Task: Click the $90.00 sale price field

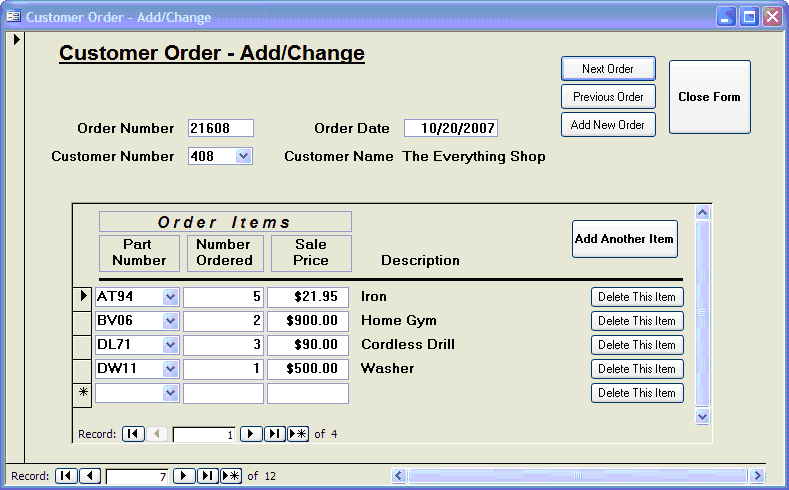Action: tap(307, 345)
